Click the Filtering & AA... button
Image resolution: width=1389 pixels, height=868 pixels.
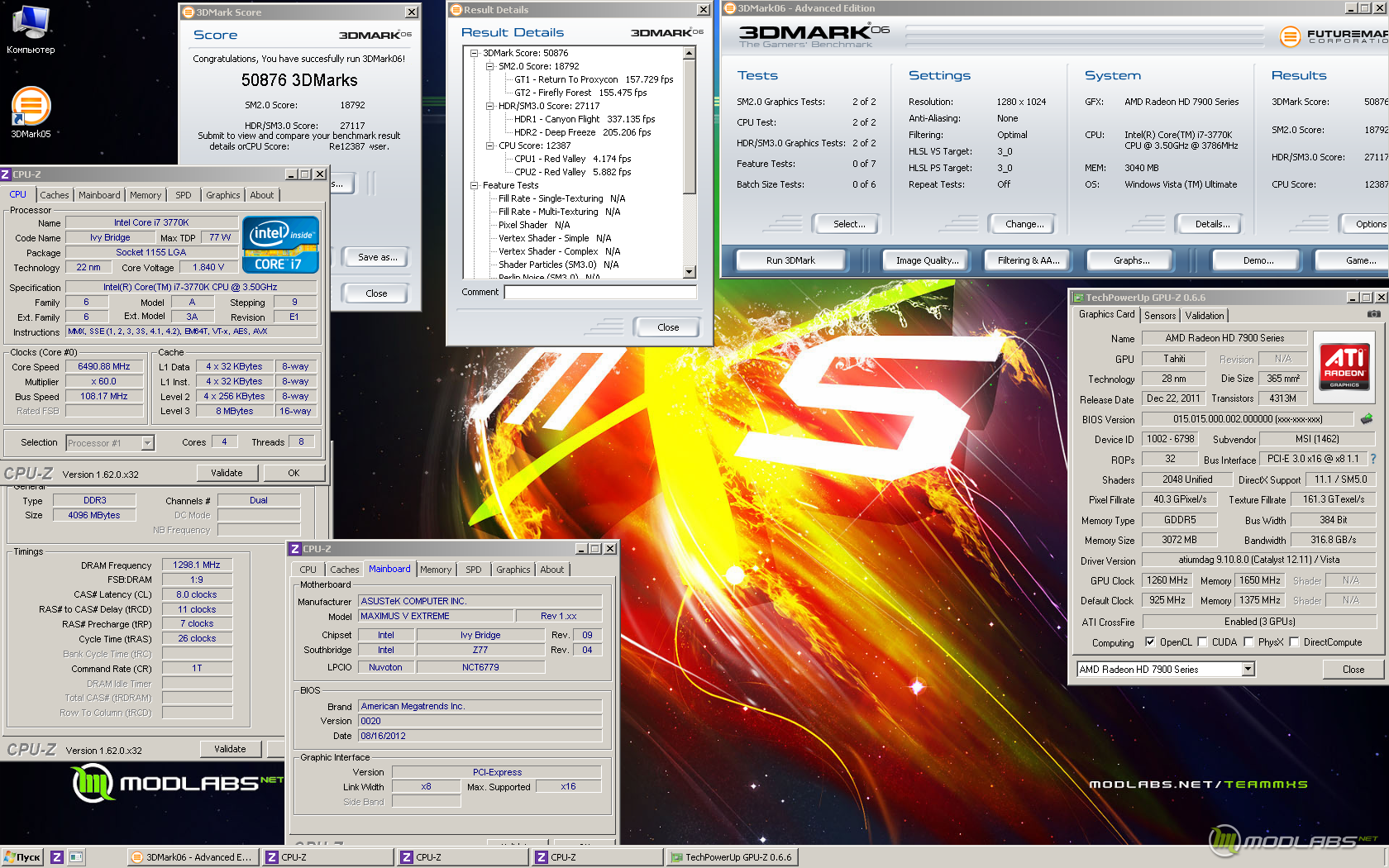pos(1028,260)
